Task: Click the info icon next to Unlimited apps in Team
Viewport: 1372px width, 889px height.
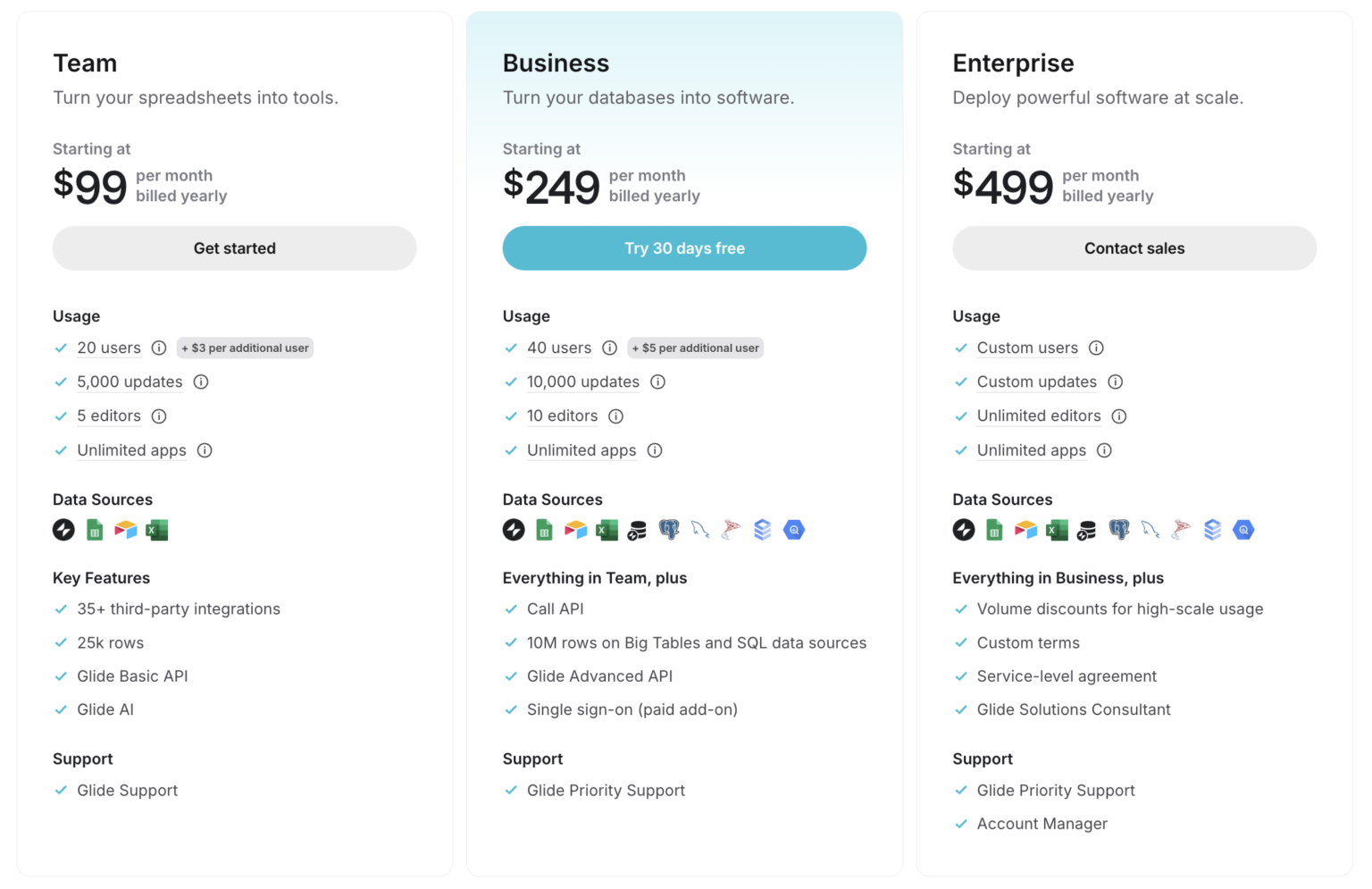Action: click(205, 450)
